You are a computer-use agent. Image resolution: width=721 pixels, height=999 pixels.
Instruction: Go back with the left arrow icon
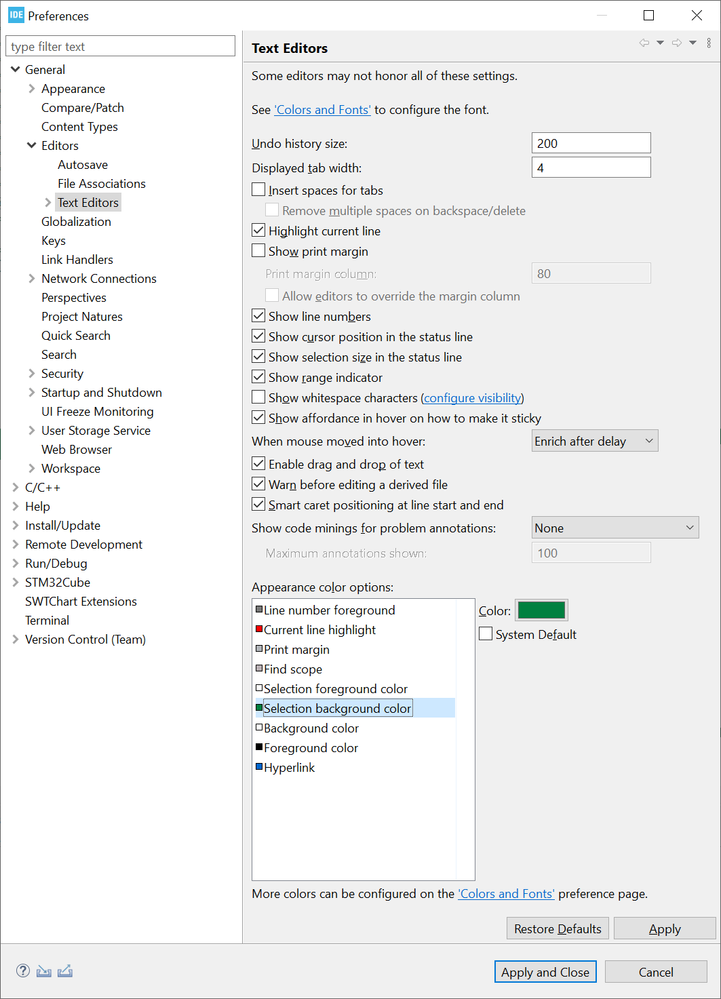click(x=644, y=43)
